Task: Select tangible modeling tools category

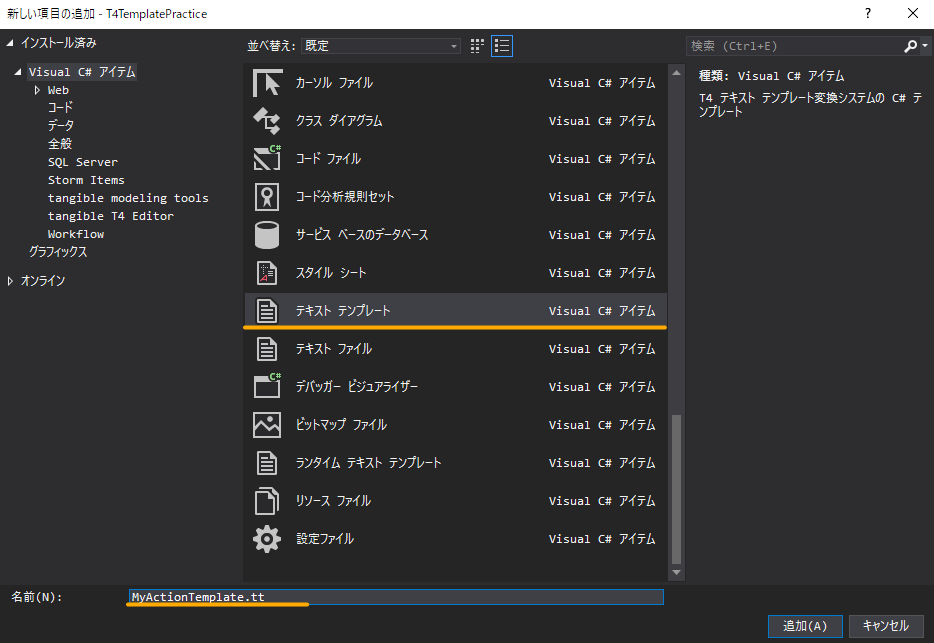Action: [128, 198]
